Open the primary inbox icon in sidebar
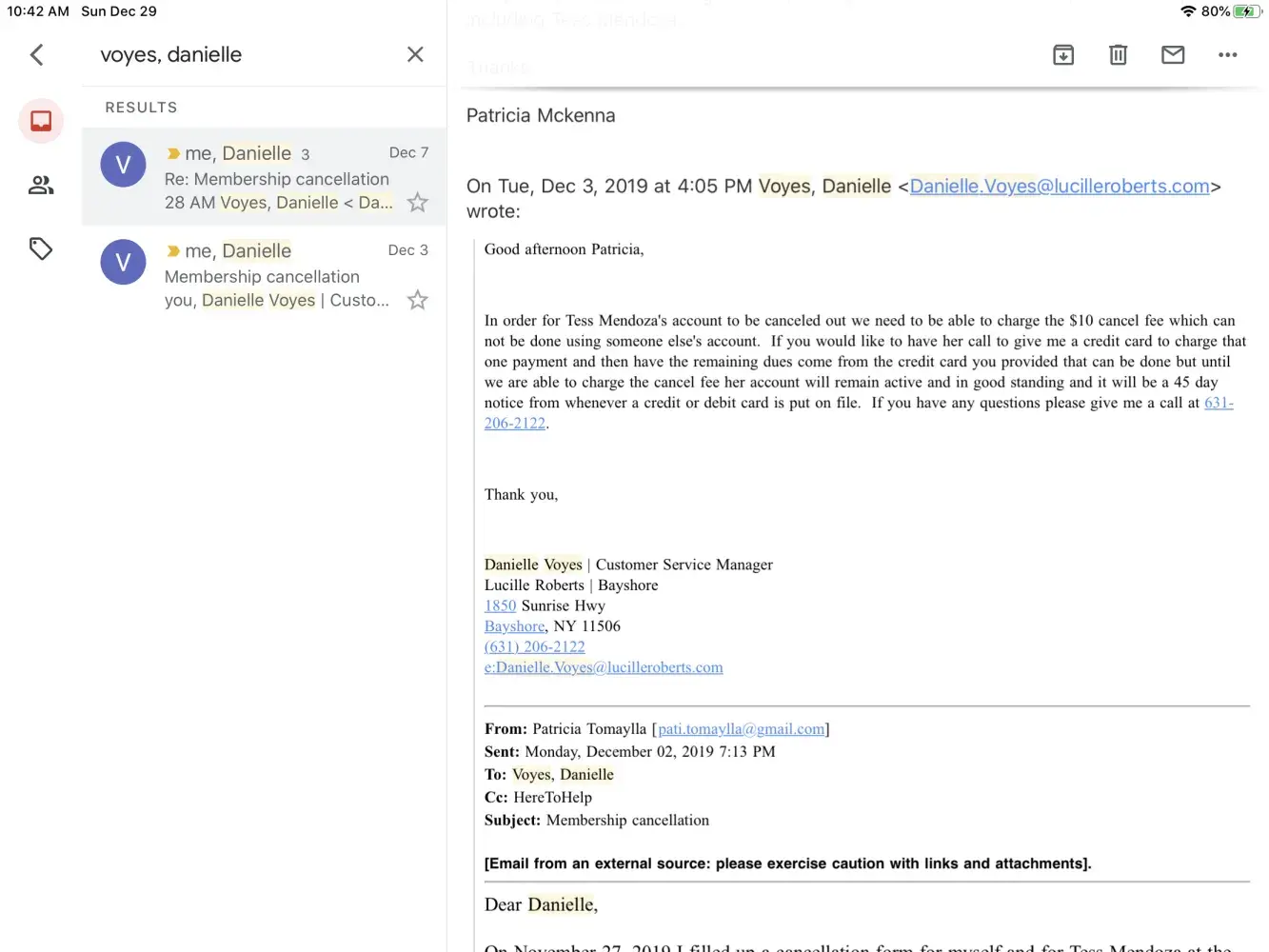This screenshot has width=1269, height=952. 41,121
